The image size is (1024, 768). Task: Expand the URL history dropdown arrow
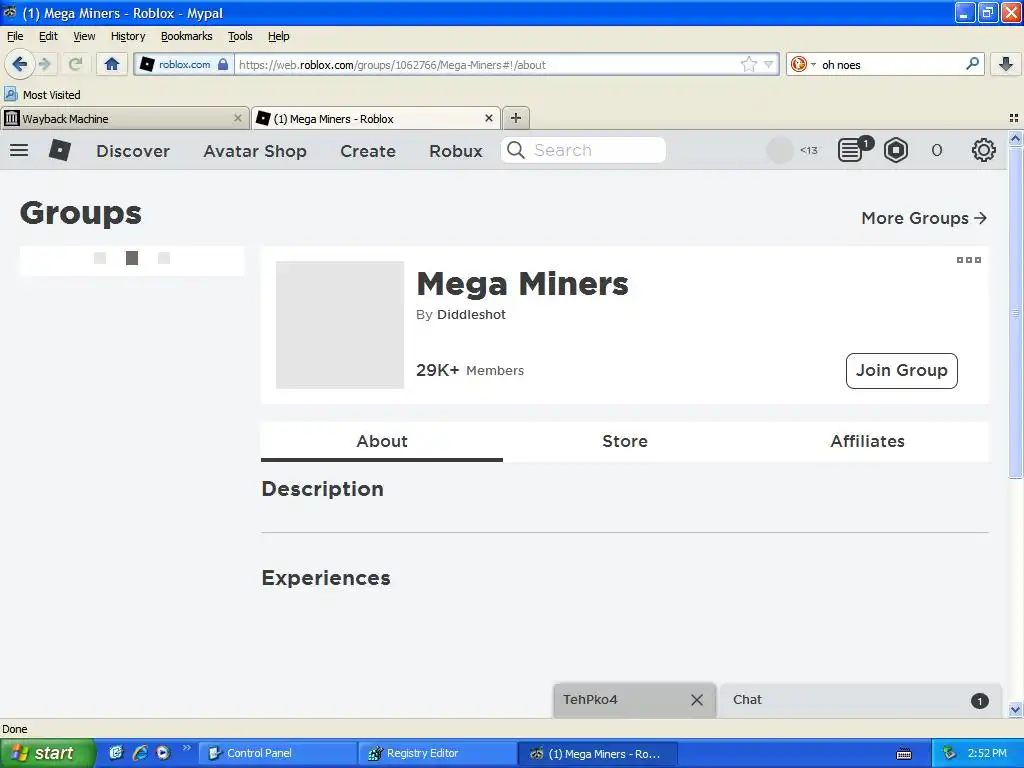click(769, 64)
